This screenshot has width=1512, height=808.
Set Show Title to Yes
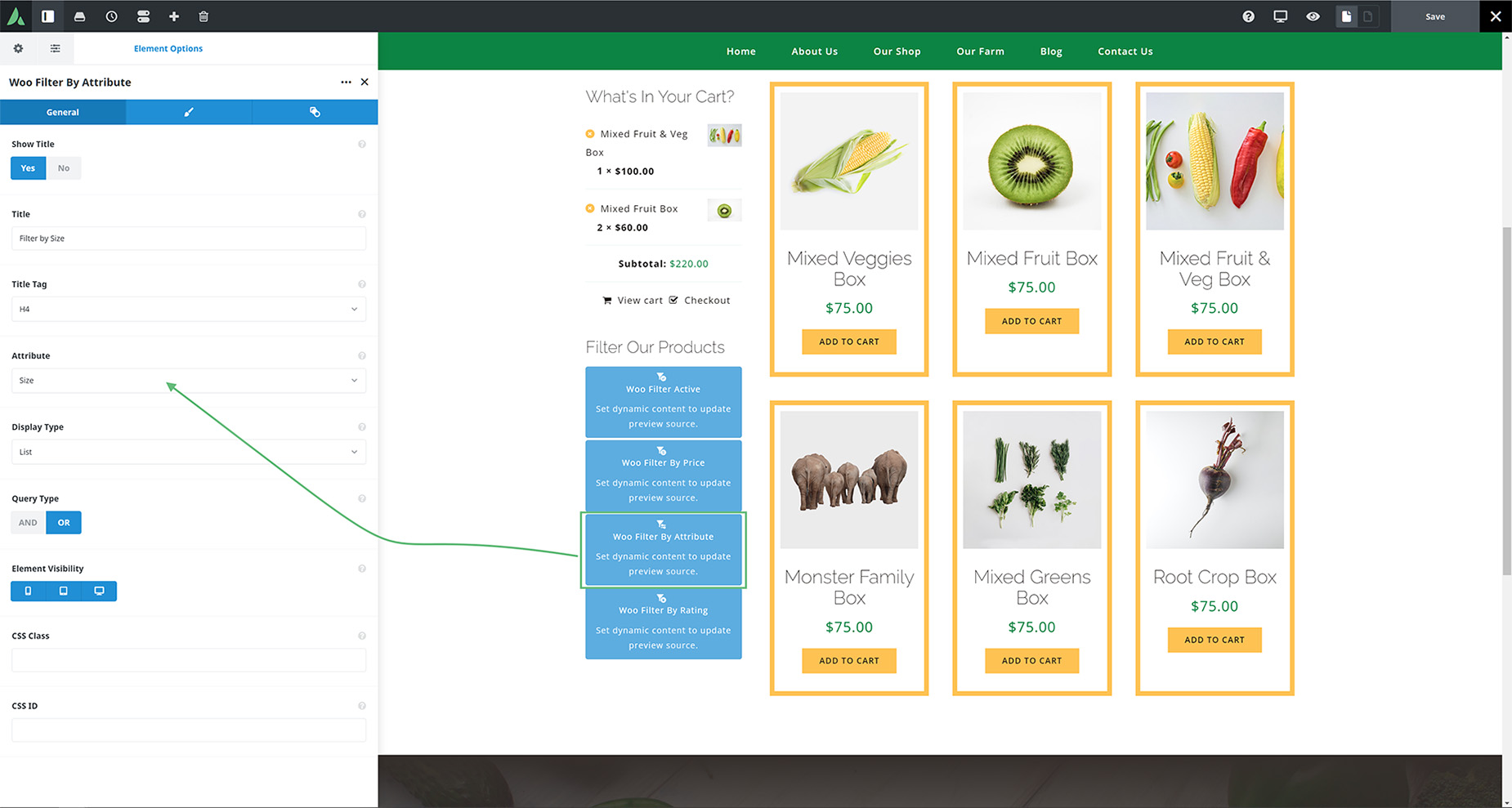(x=28, y=168)
